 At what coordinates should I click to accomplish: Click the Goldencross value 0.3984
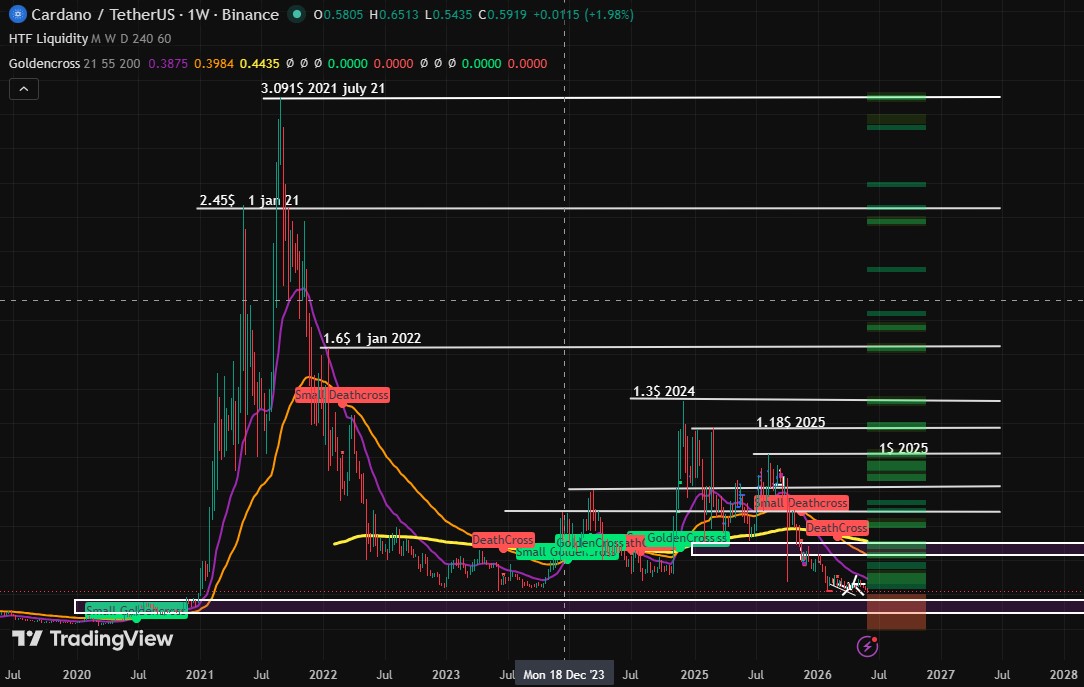point(214,64)
